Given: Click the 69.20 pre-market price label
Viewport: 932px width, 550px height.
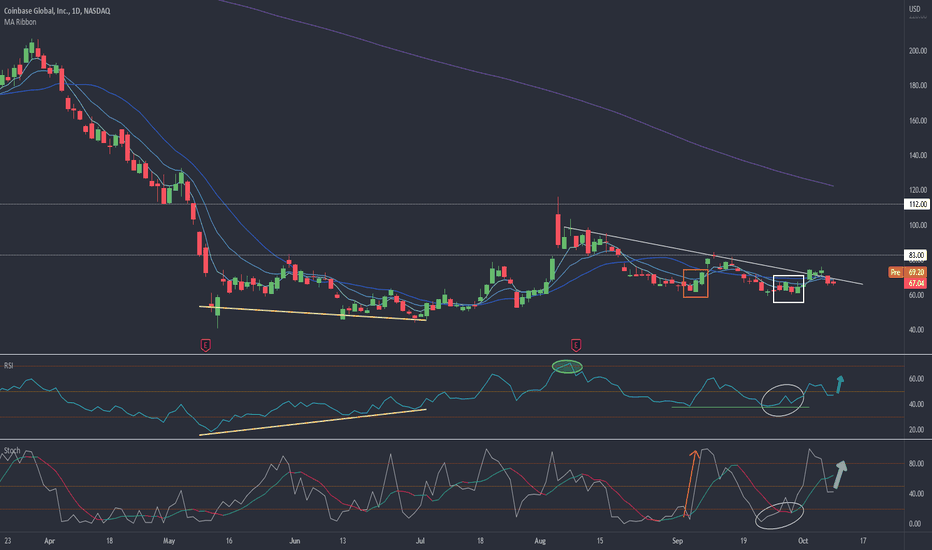Looking at the screenshot, I should 916,272.
